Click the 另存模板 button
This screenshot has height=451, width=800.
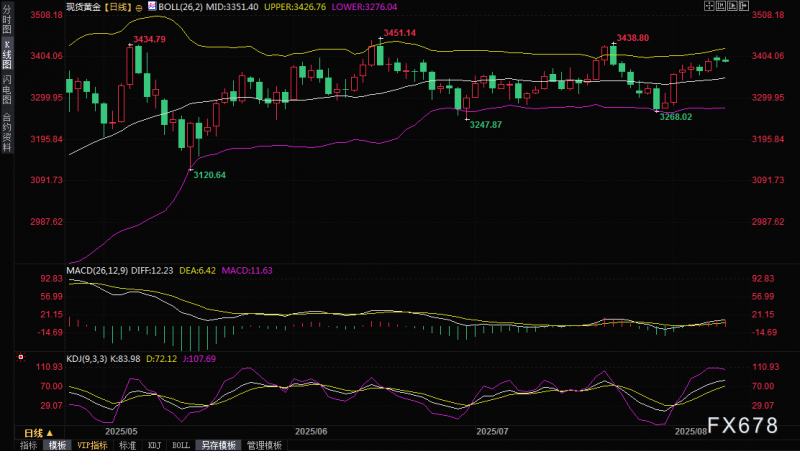(x=218, y=445)
